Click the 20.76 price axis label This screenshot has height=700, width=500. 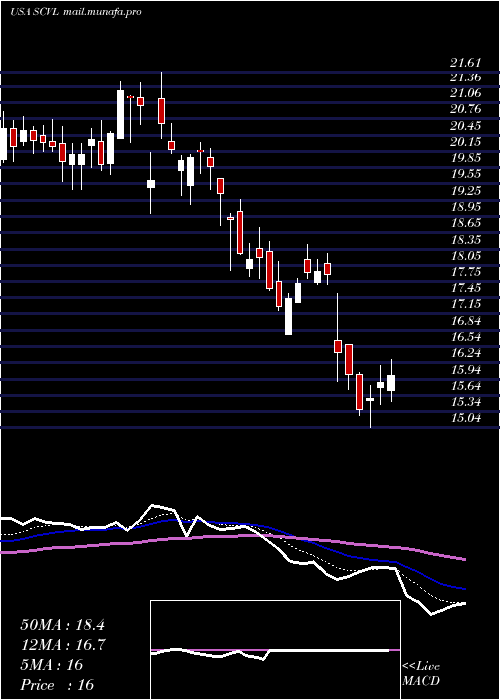pos(465,109)
